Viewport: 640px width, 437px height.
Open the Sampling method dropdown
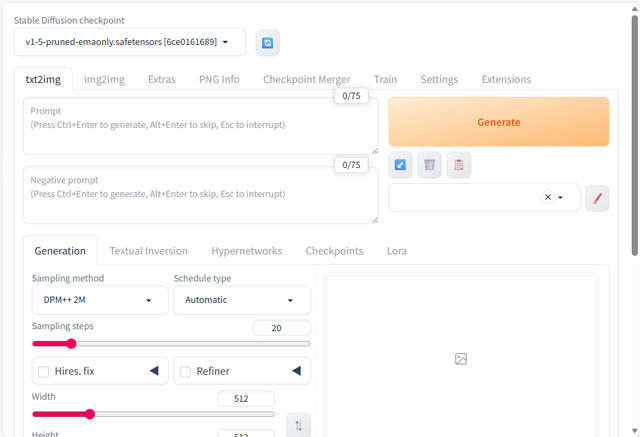99,300
